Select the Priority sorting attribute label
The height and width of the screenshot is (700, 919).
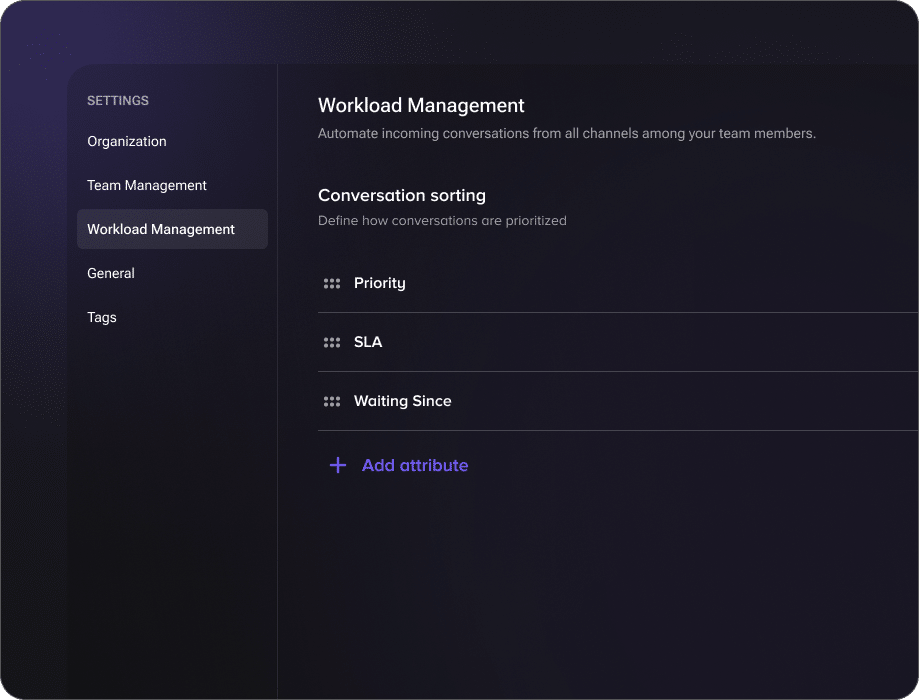(380, 284)
